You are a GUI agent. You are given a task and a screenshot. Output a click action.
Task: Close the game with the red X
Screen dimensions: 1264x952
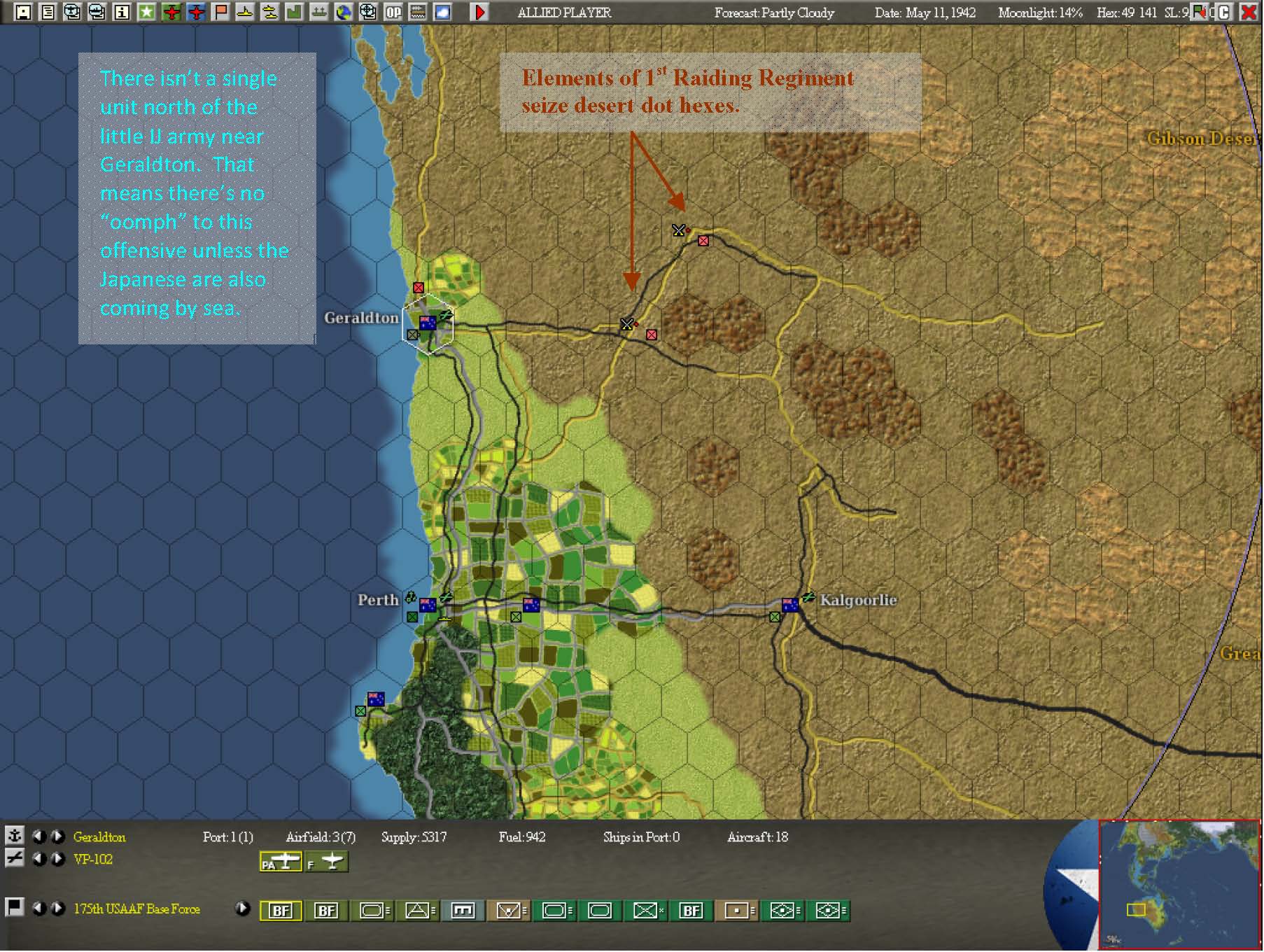[x=1248, y=12]
